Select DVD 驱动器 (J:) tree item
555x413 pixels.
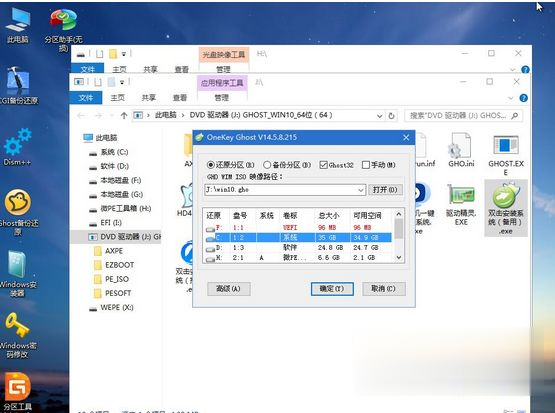pos(116,237)
